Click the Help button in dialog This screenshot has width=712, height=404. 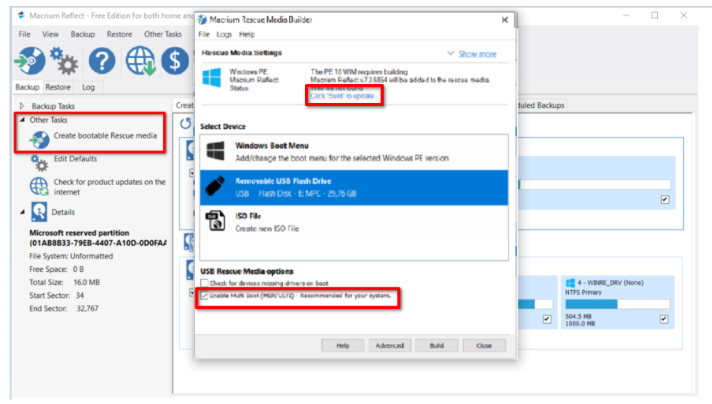tap(342, 345)
